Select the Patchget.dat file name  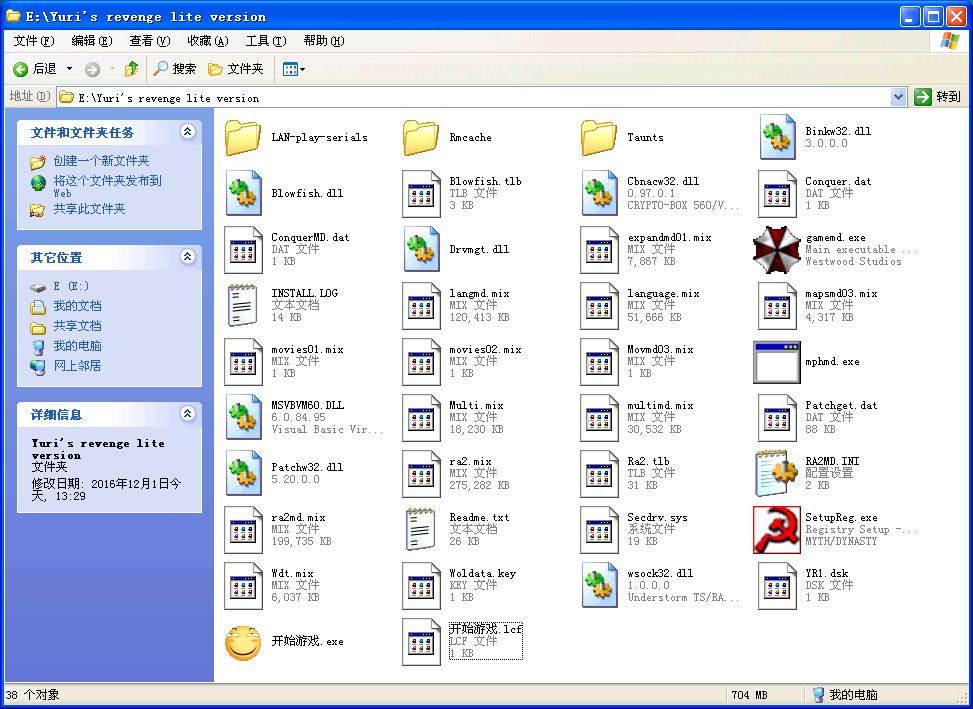point(841,406)
